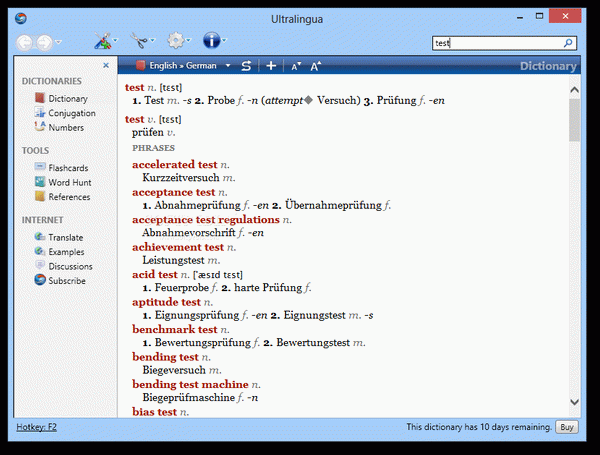Click the Dictionary book icon in sidebar
The height and width of the screenshot is (455, 600).
40,98
